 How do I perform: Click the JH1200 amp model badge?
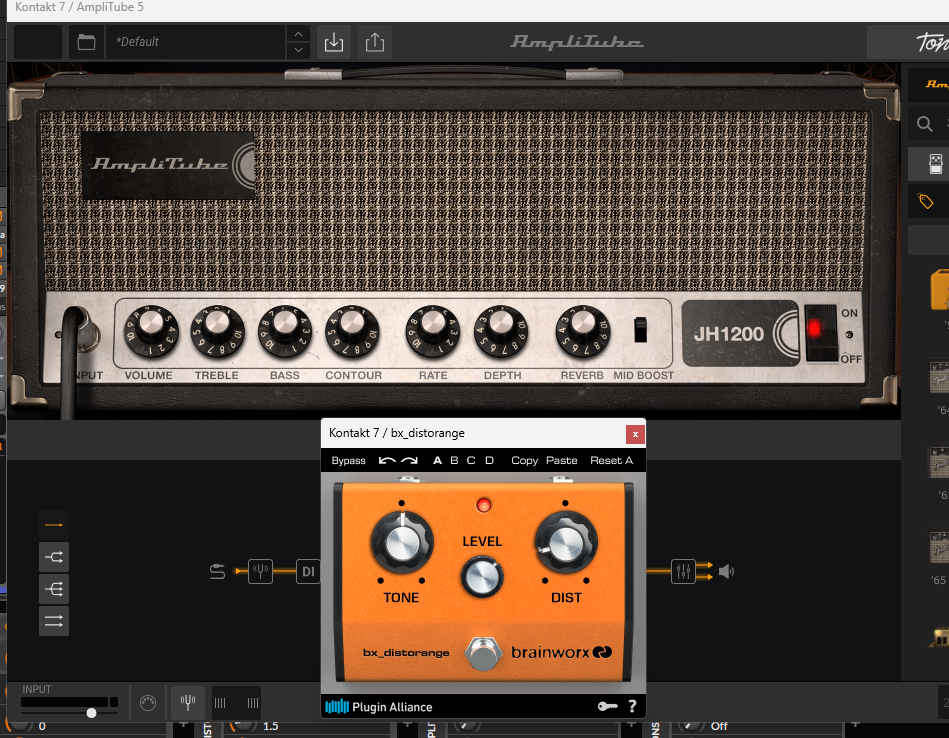tap(740, 334)
